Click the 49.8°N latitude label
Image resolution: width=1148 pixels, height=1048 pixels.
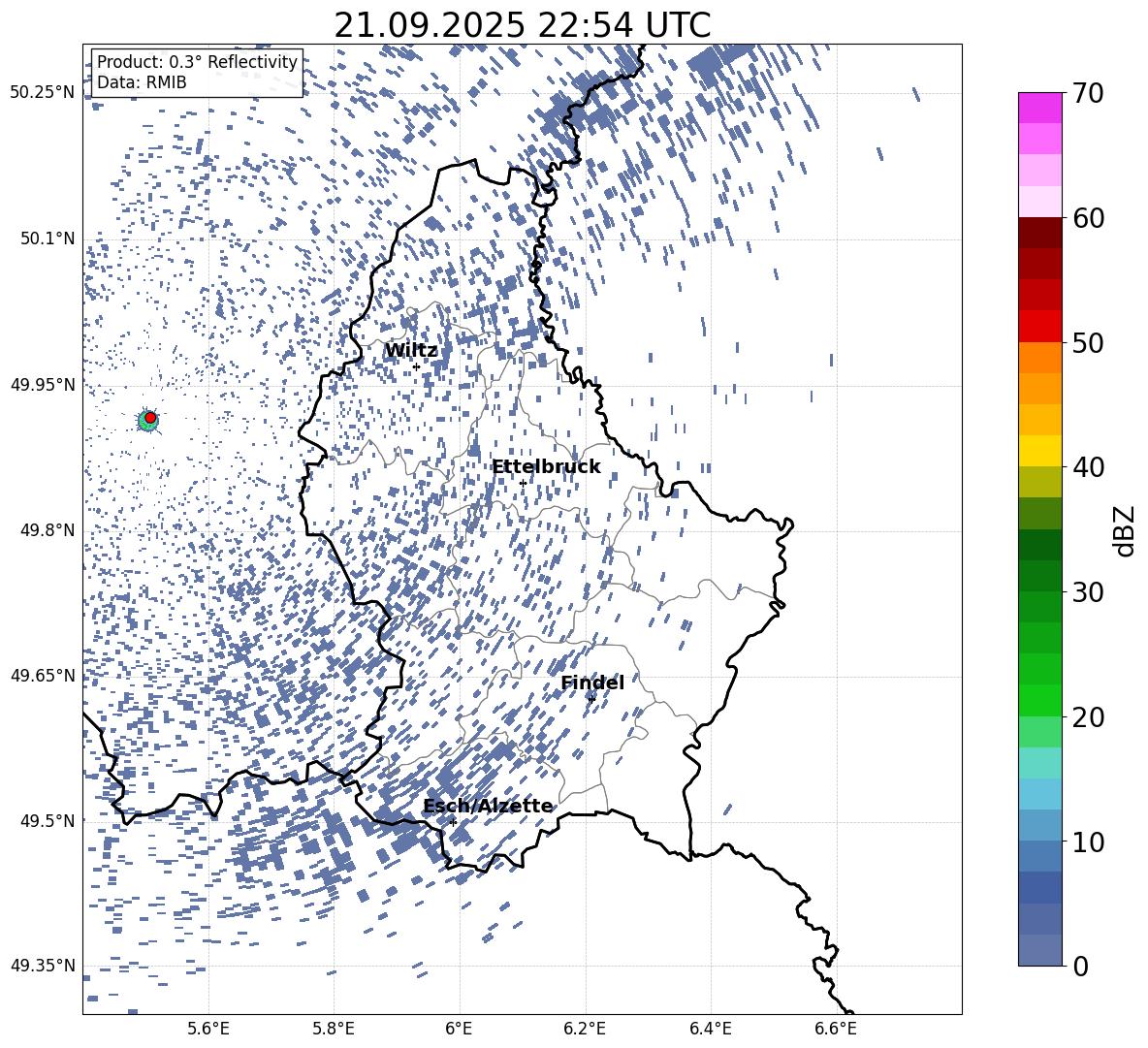pos(47,530)
